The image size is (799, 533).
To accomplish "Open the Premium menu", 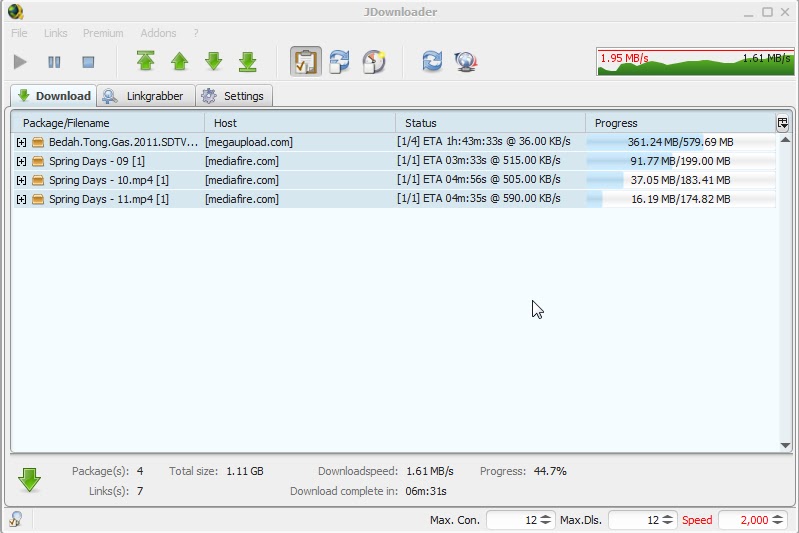I will 103,33.
